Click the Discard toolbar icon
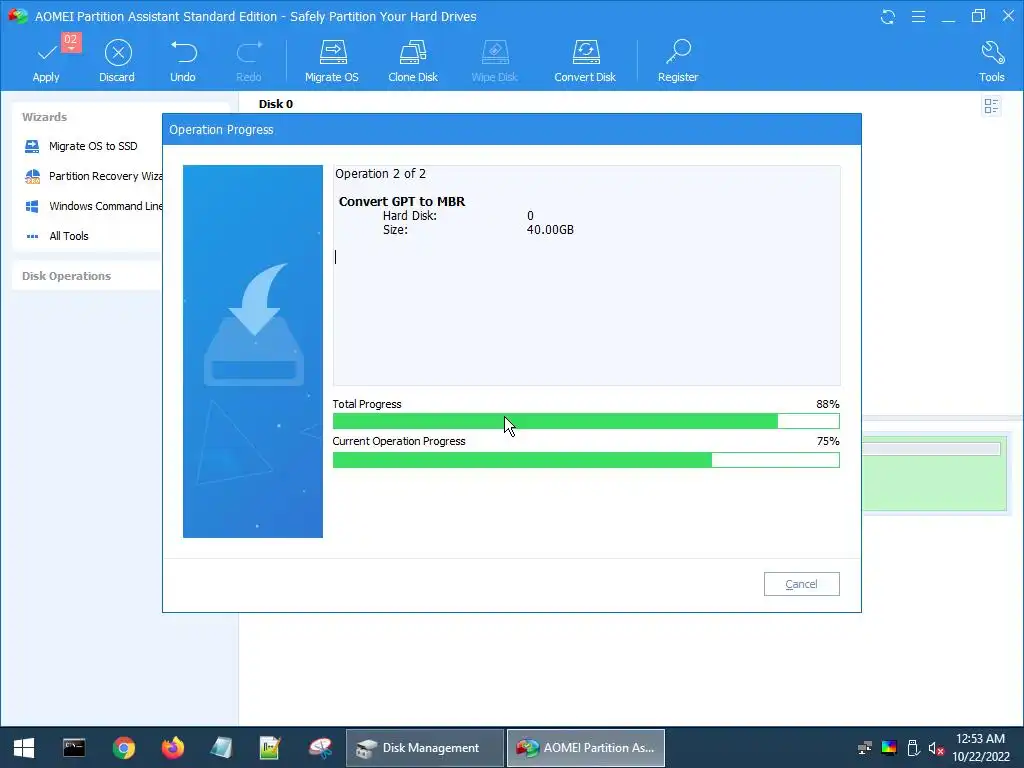 pyautogui.click(x=118, y=53)
